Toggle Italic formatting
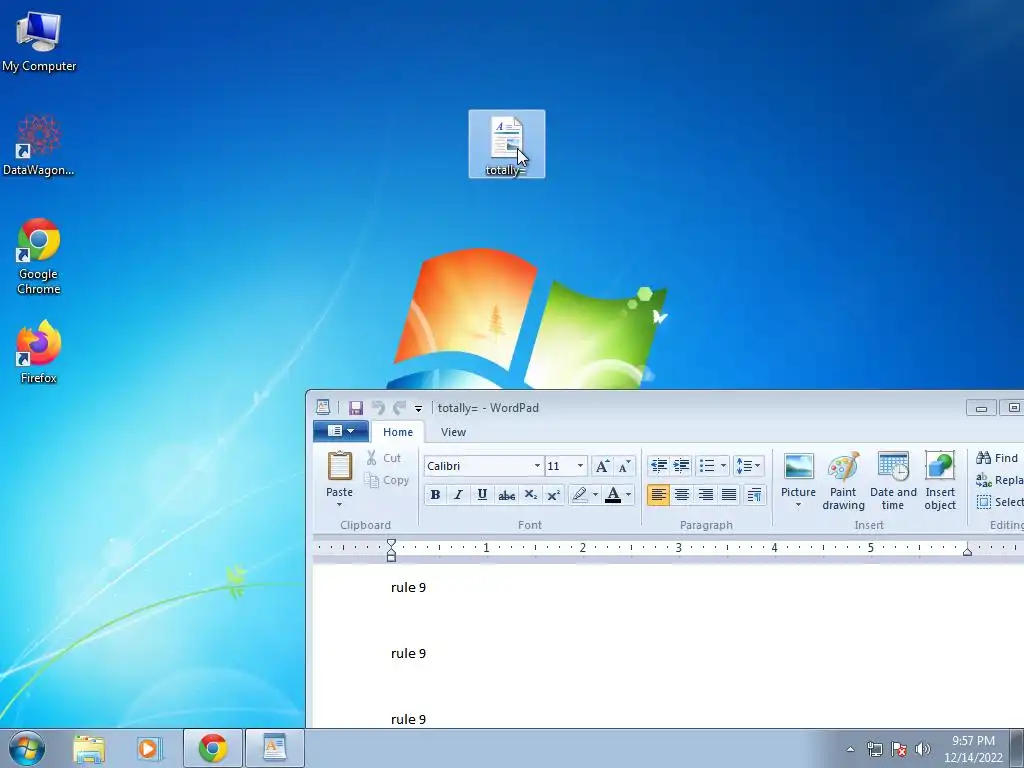The height and width of the screenshot is (768, 1024). point(458,494)
